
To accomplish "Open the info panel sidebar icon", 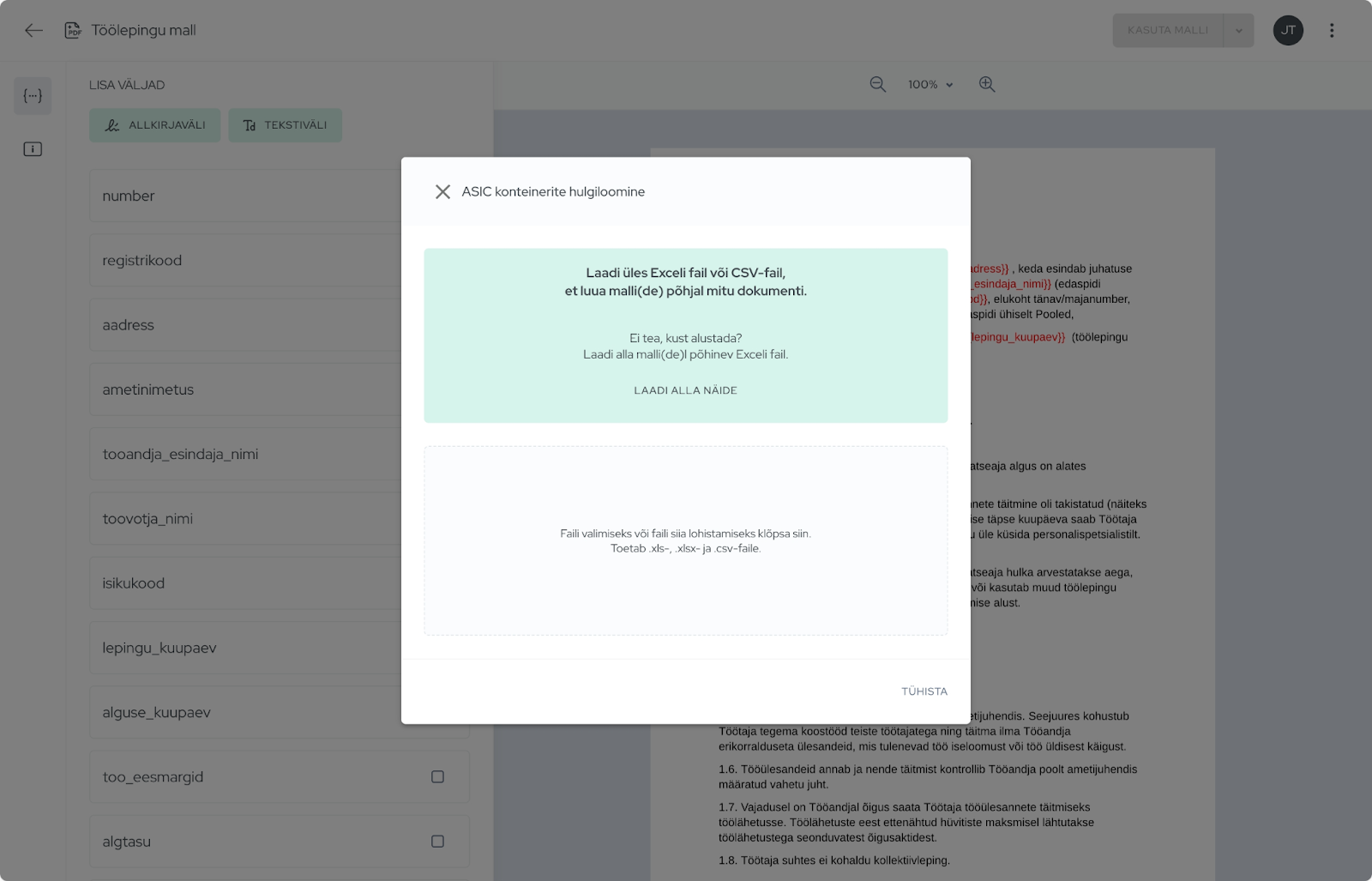I will click(x=33, y=149).
